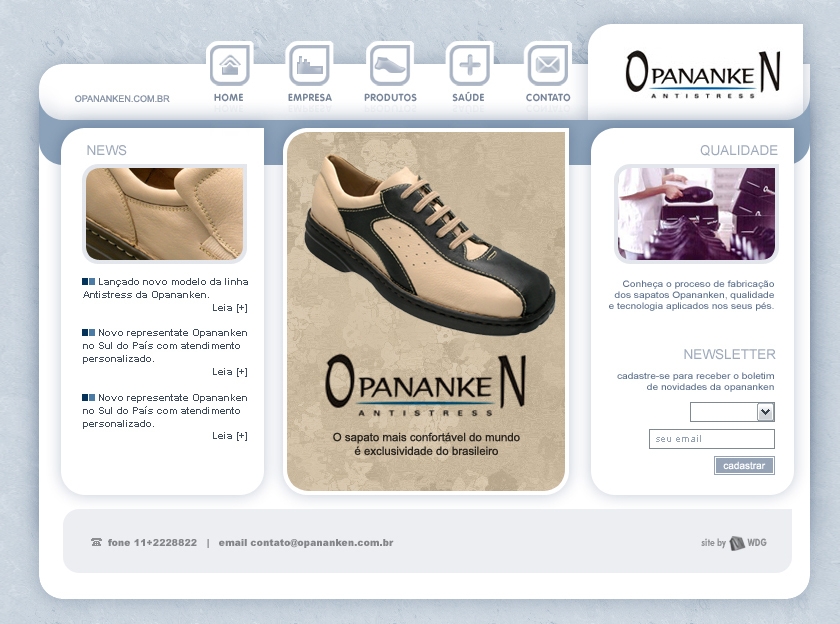Click 'cadastre-se para receber o boletim' text

[695, 376]
